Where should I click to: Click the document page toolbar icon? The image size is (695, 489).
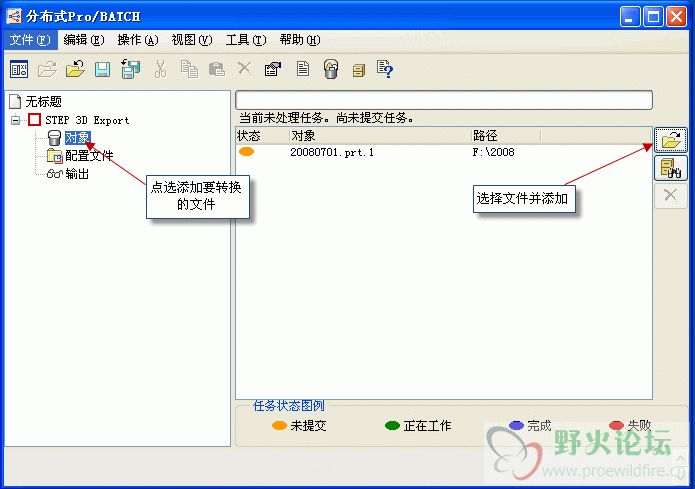point(303,69)
